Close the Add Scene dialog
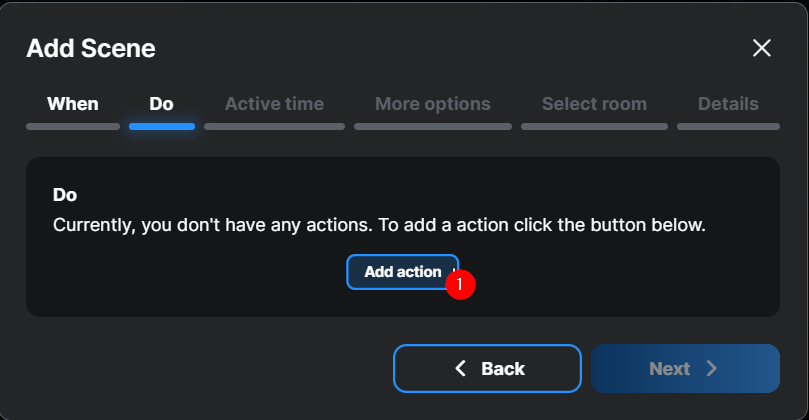 pyautogui.click(x=762, y=48)
